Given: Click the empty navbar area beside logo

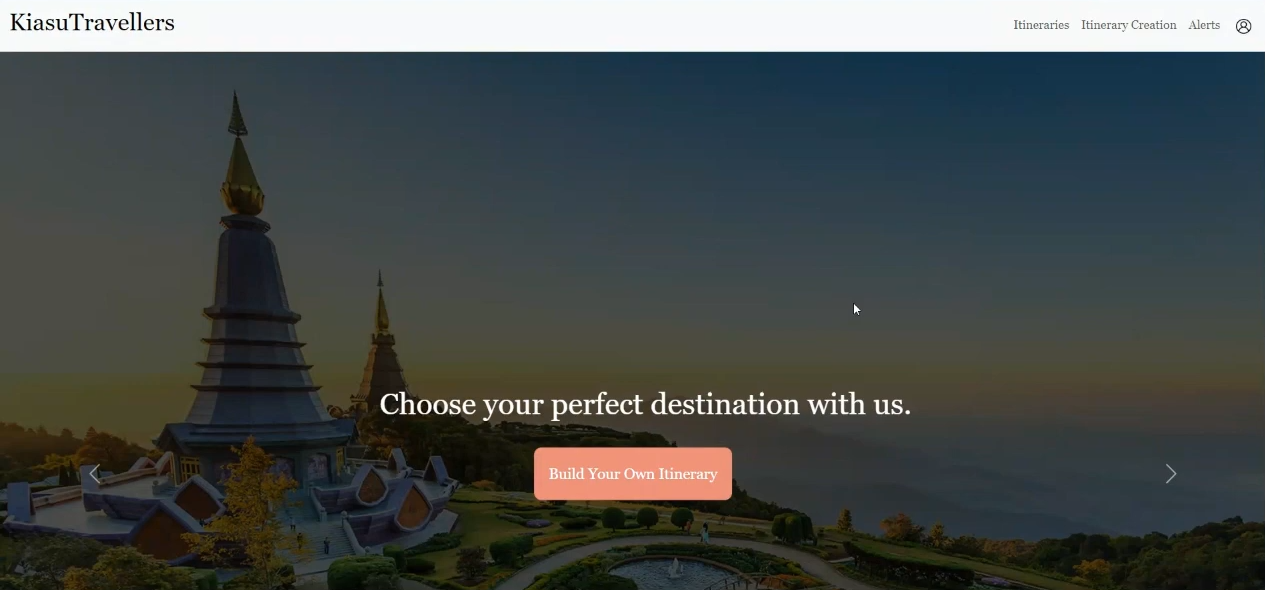Looking at the screenshot, I should click(590, 26).
